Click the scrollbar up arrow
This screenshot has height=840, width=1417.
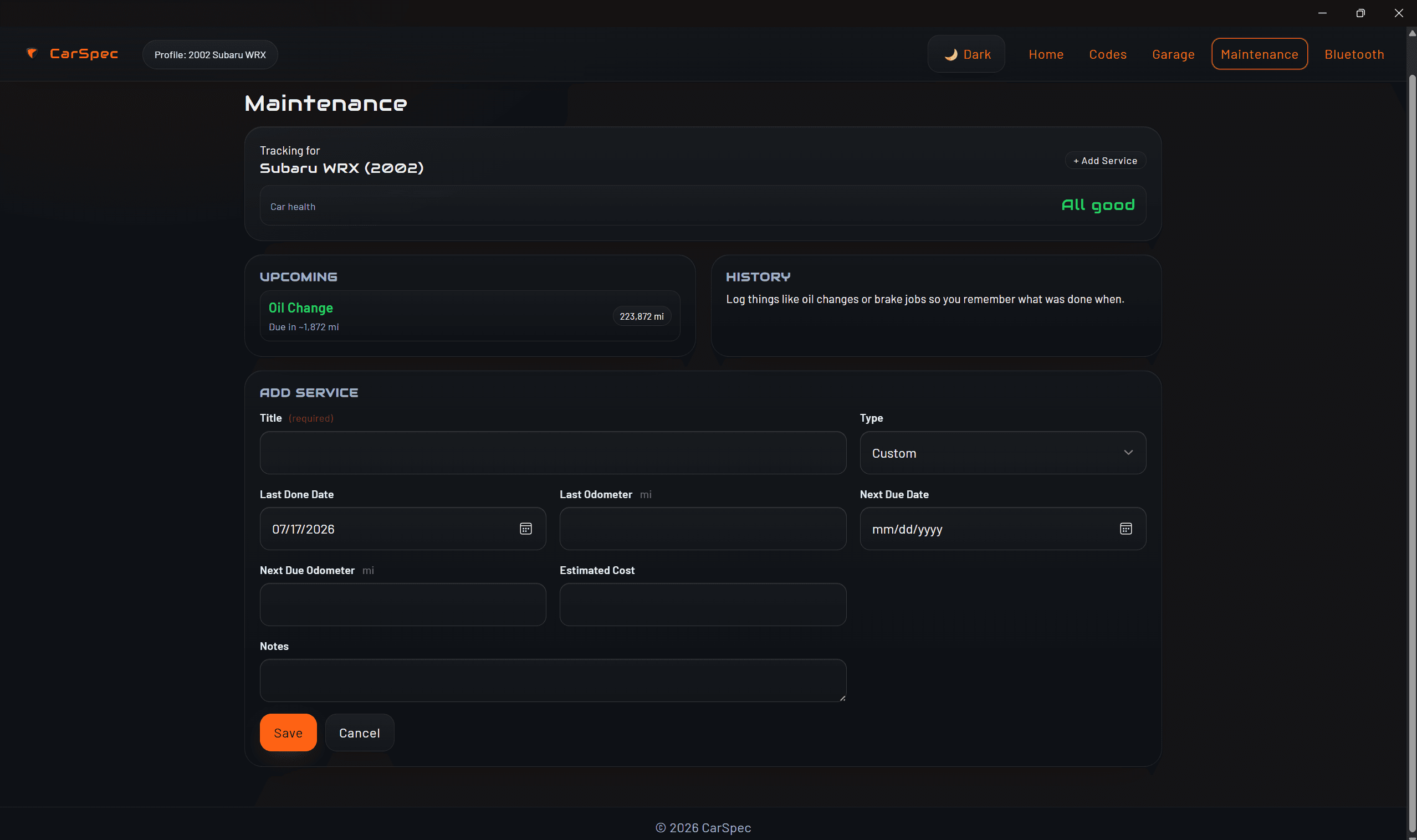[x=1411, y=33]
